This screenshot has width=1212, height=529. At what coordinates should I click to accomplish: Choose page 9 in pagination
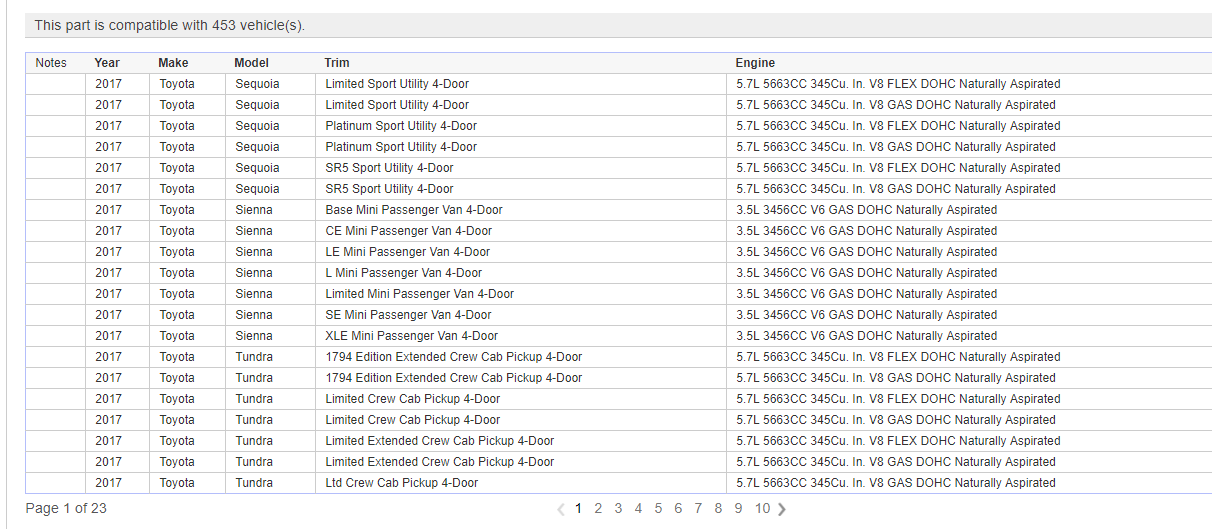click(738, 508)
